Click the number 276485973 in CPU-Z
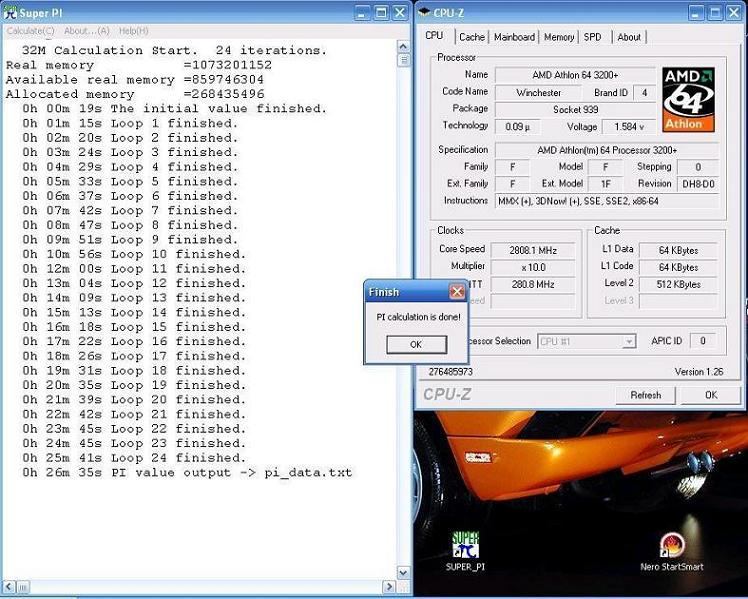748x599 pixels. (x=450, y=372)
